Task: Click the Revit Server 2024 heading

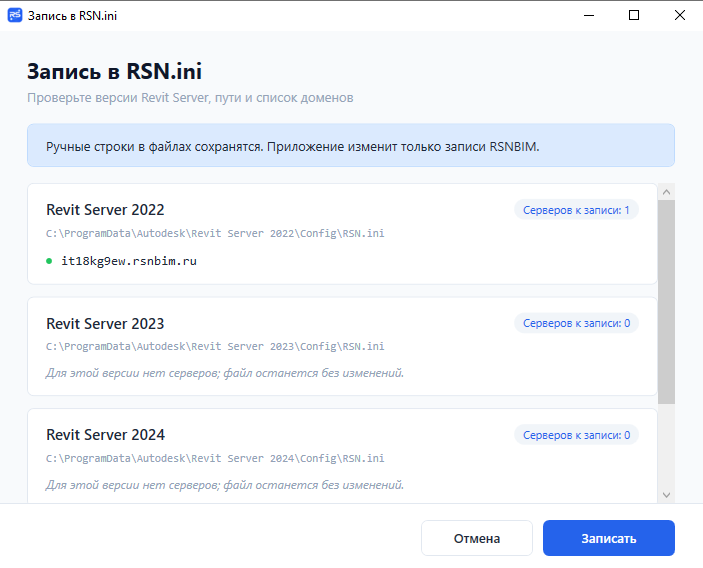Action: (x=105, y=435)
